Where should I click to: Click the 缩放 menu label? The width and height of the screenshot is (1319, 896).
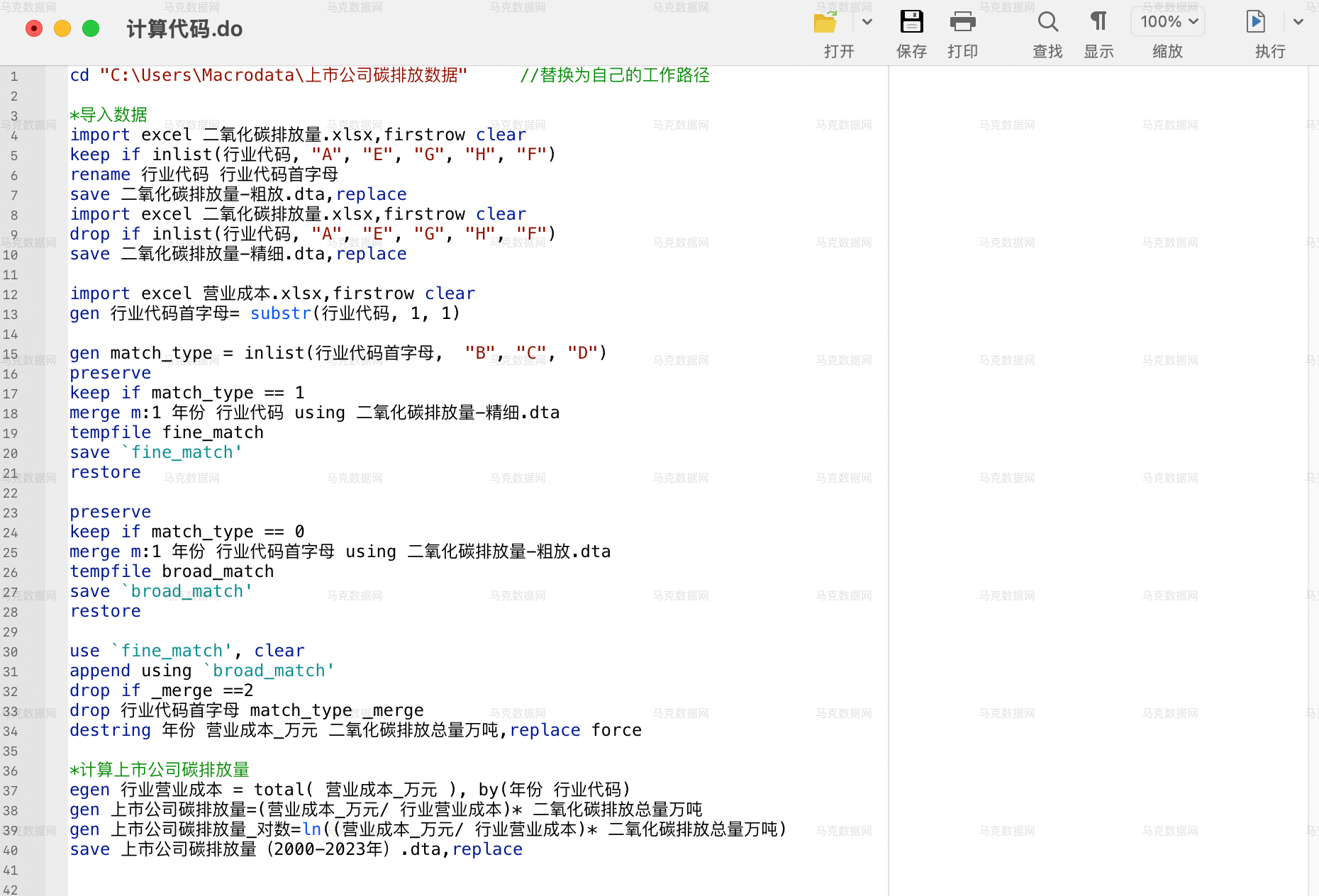click(1167, 51)
